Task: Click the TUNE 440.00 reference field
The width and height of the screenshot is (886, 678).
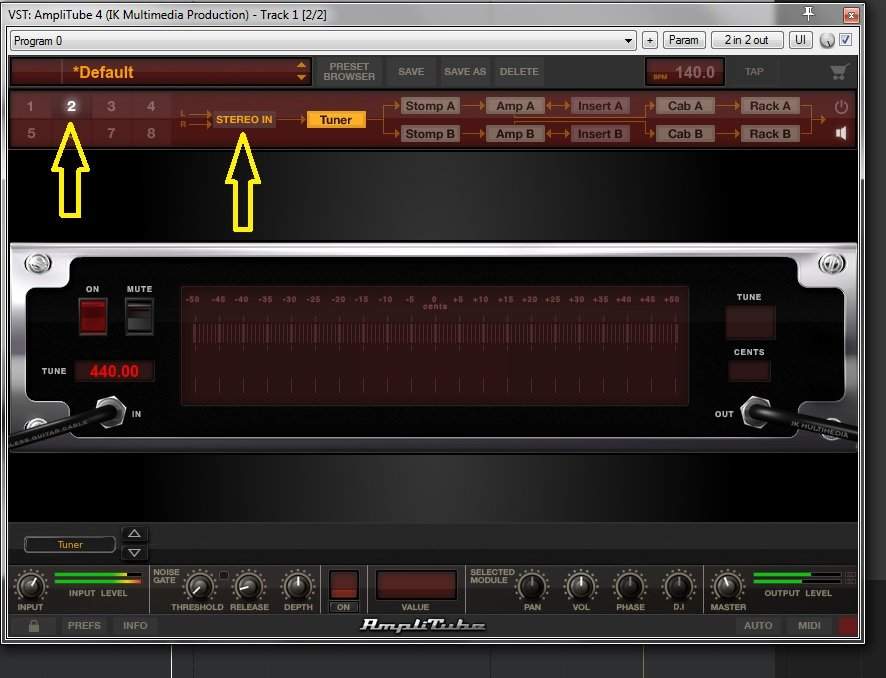Action: (114, 371)
